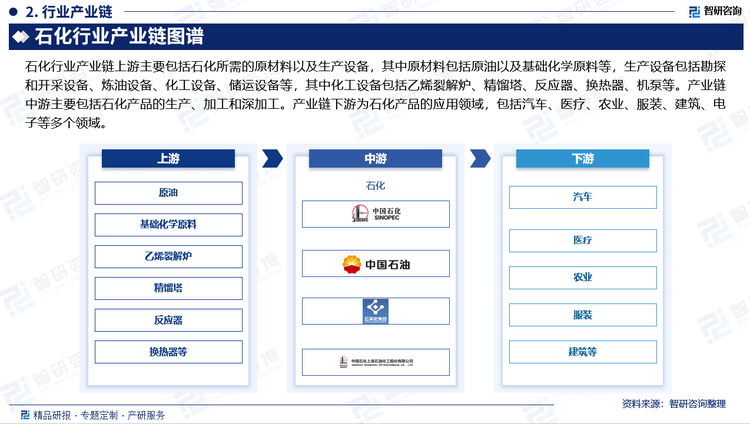
Task: Select the 下游 header
Action: click(x=583, y=158)
